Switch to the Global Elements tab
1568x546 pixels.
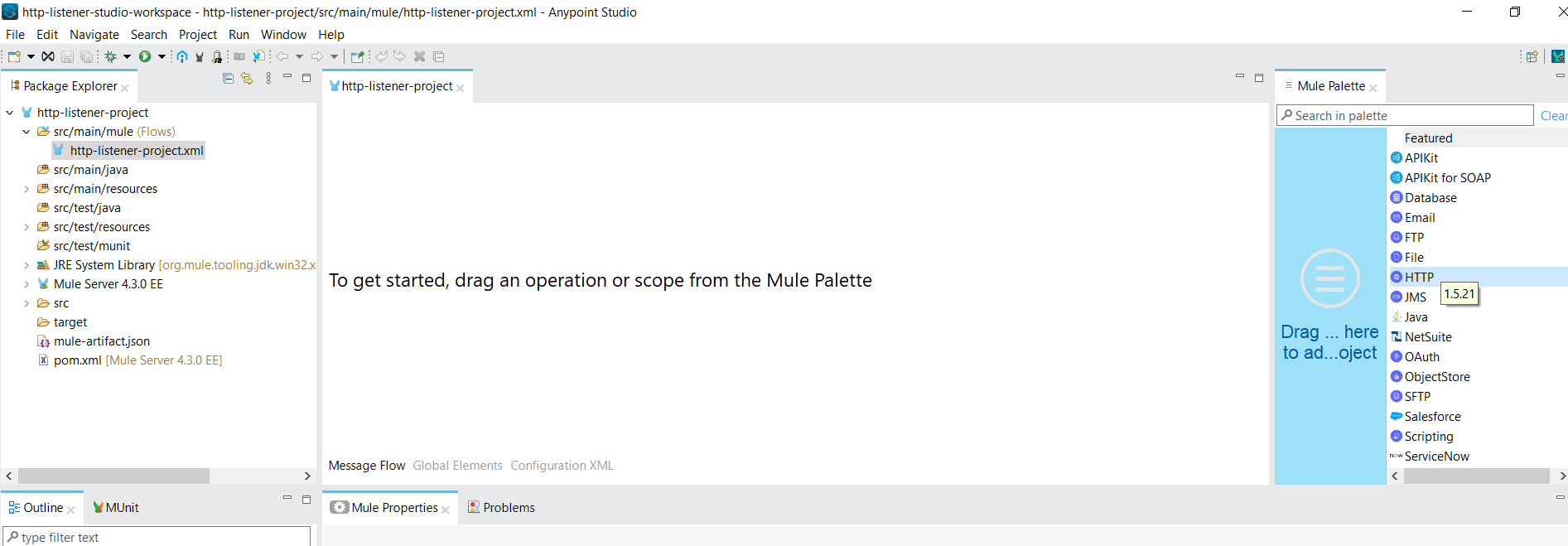coord(457,466)
